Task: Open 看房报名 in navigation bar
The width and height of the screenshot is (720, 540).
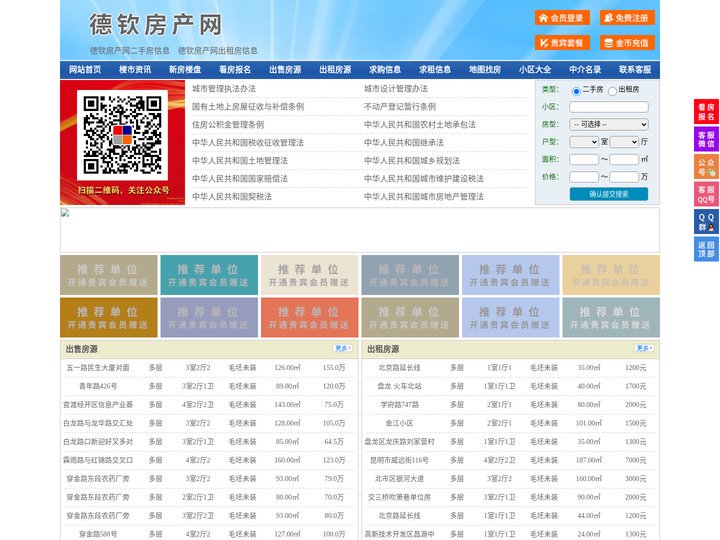Action: 235,70
